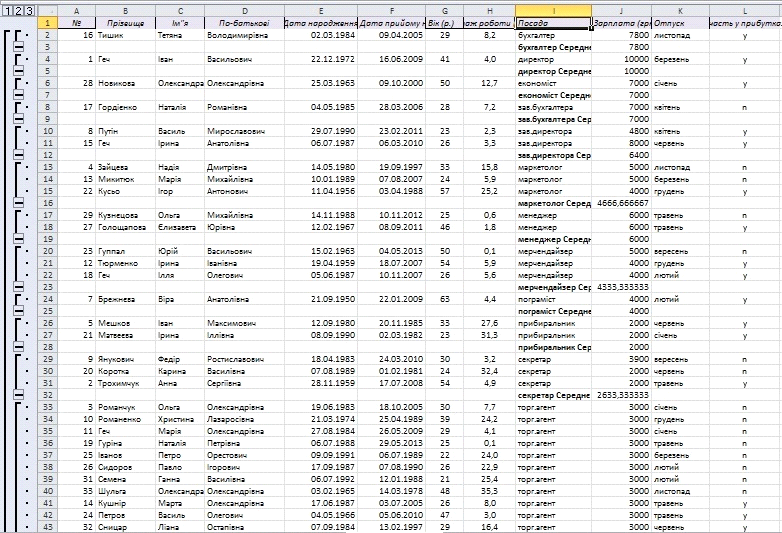Image resolution: width=782 pixels, height=533 pixels.
Task: Select row 16 header
Action: click(48, 203)
